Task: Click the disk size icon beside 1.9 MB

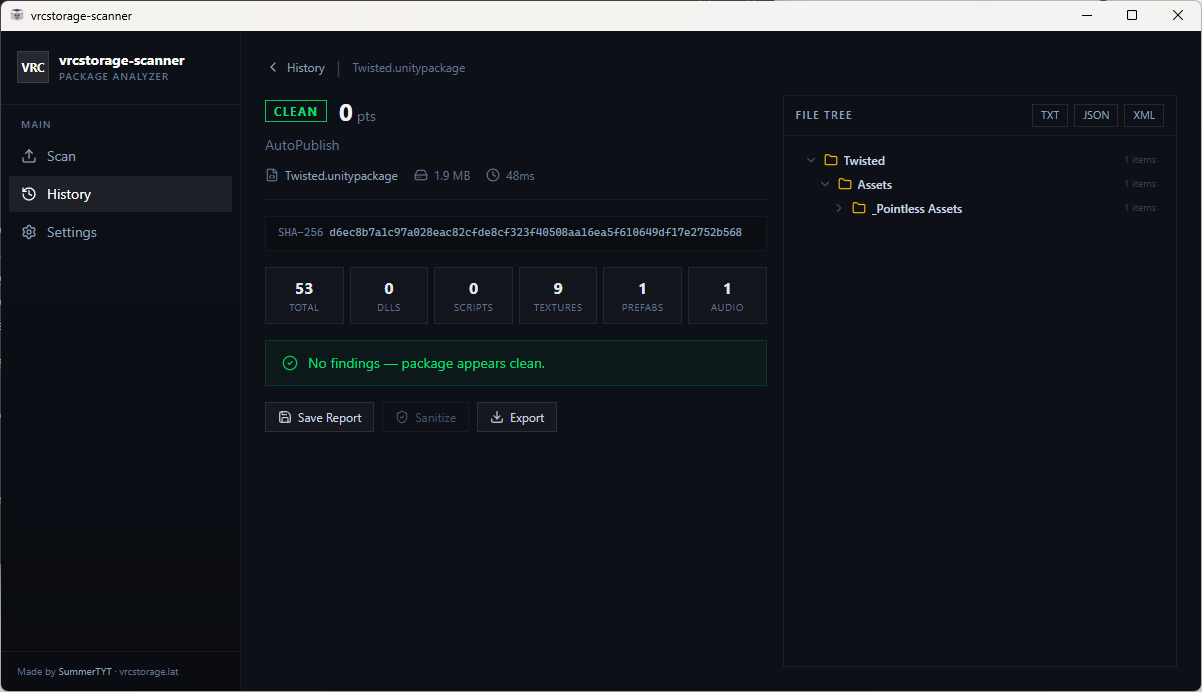Action: (x=421, y=176)
